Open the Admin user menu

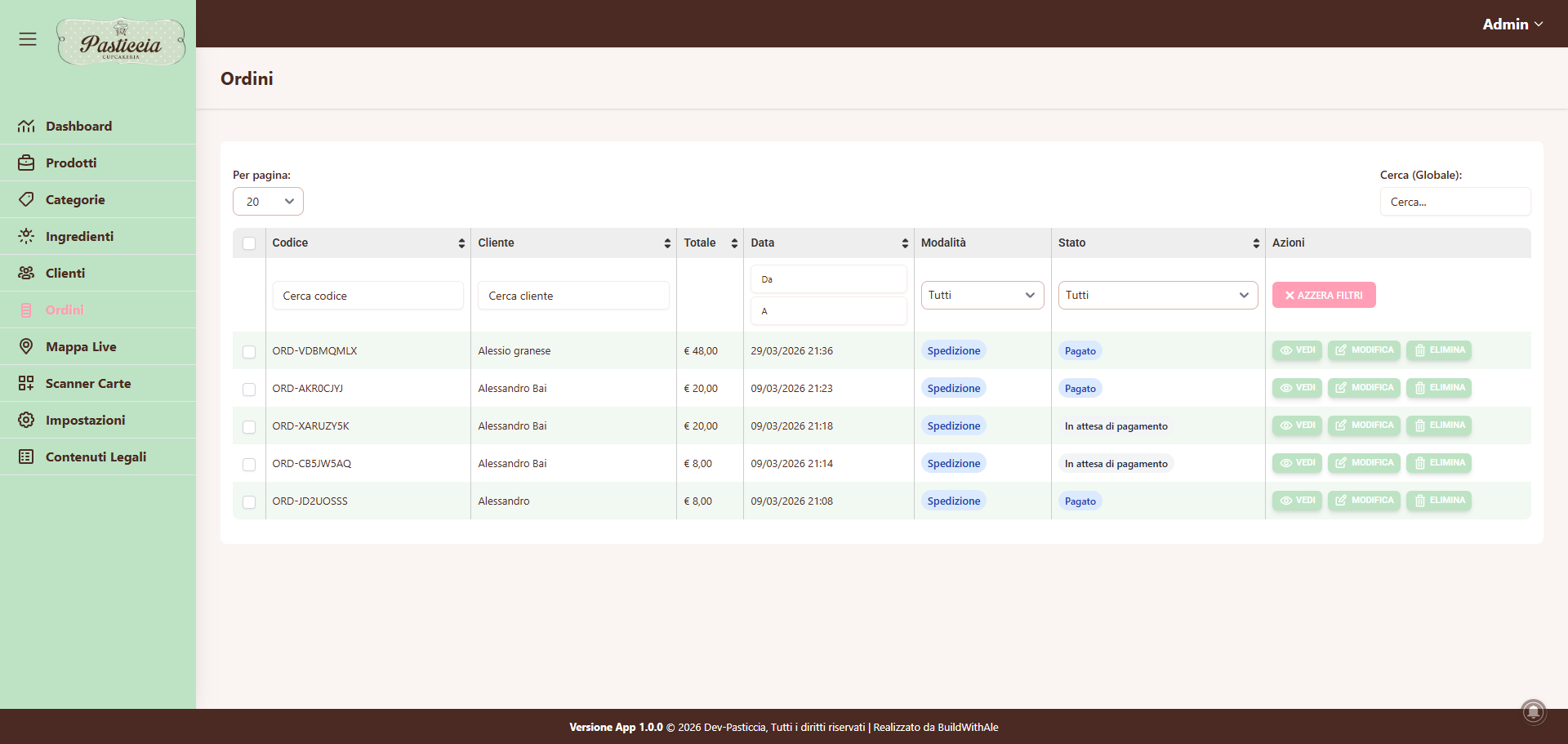click(1512, 25)
